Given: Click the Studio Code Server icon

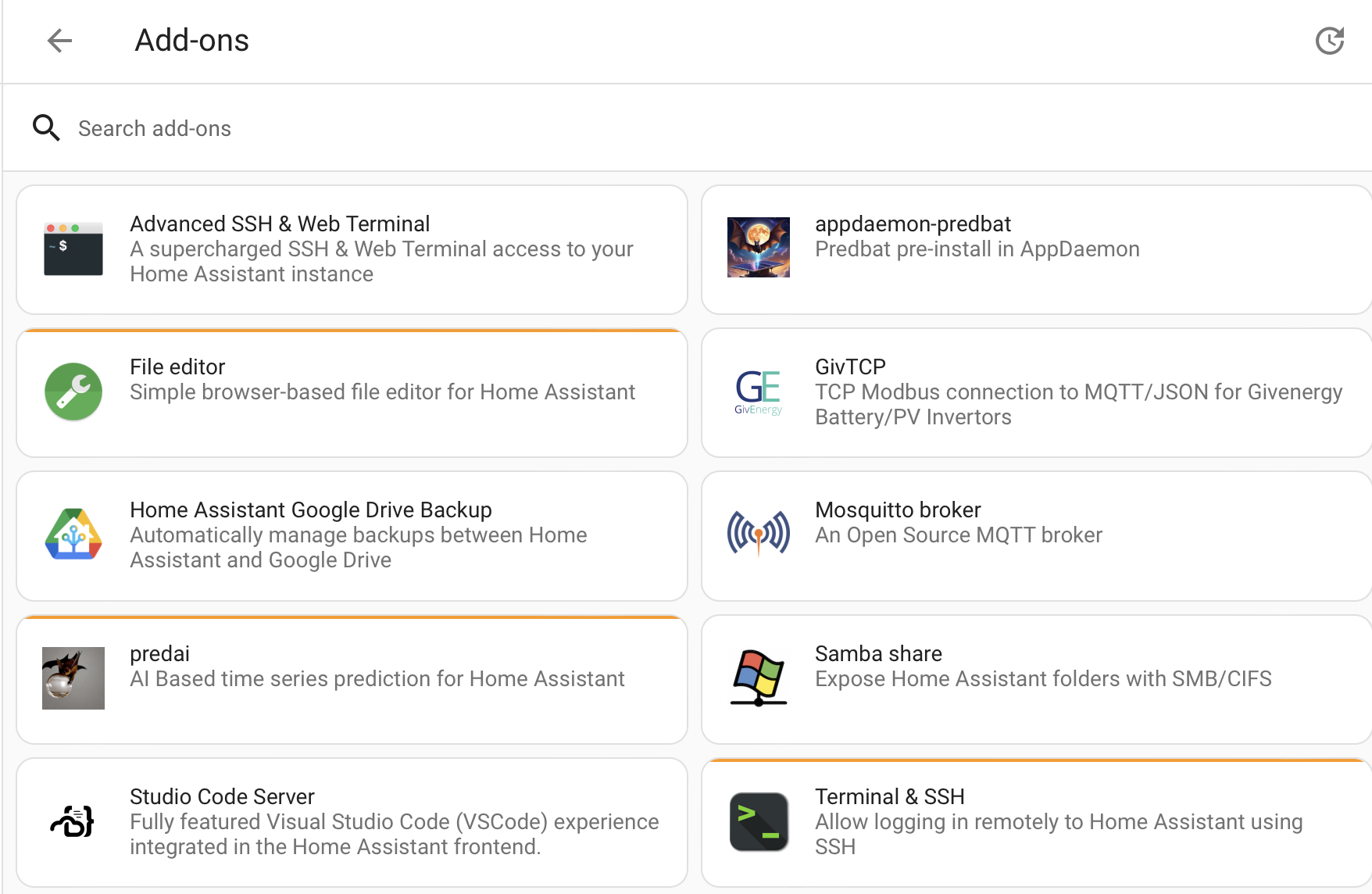Looking at the screenshot, I should point(73,821).
